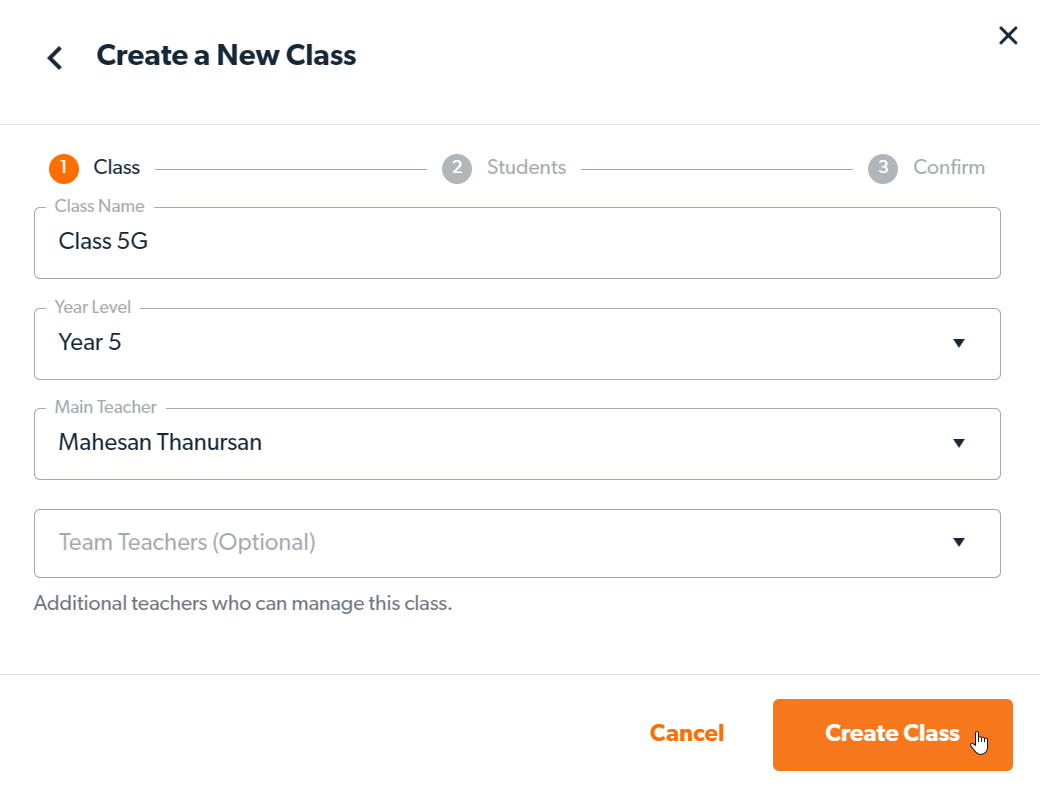1040x791 pixels.
Task: Jump to the Confirm step label
Action: click(x=948, y=168)
